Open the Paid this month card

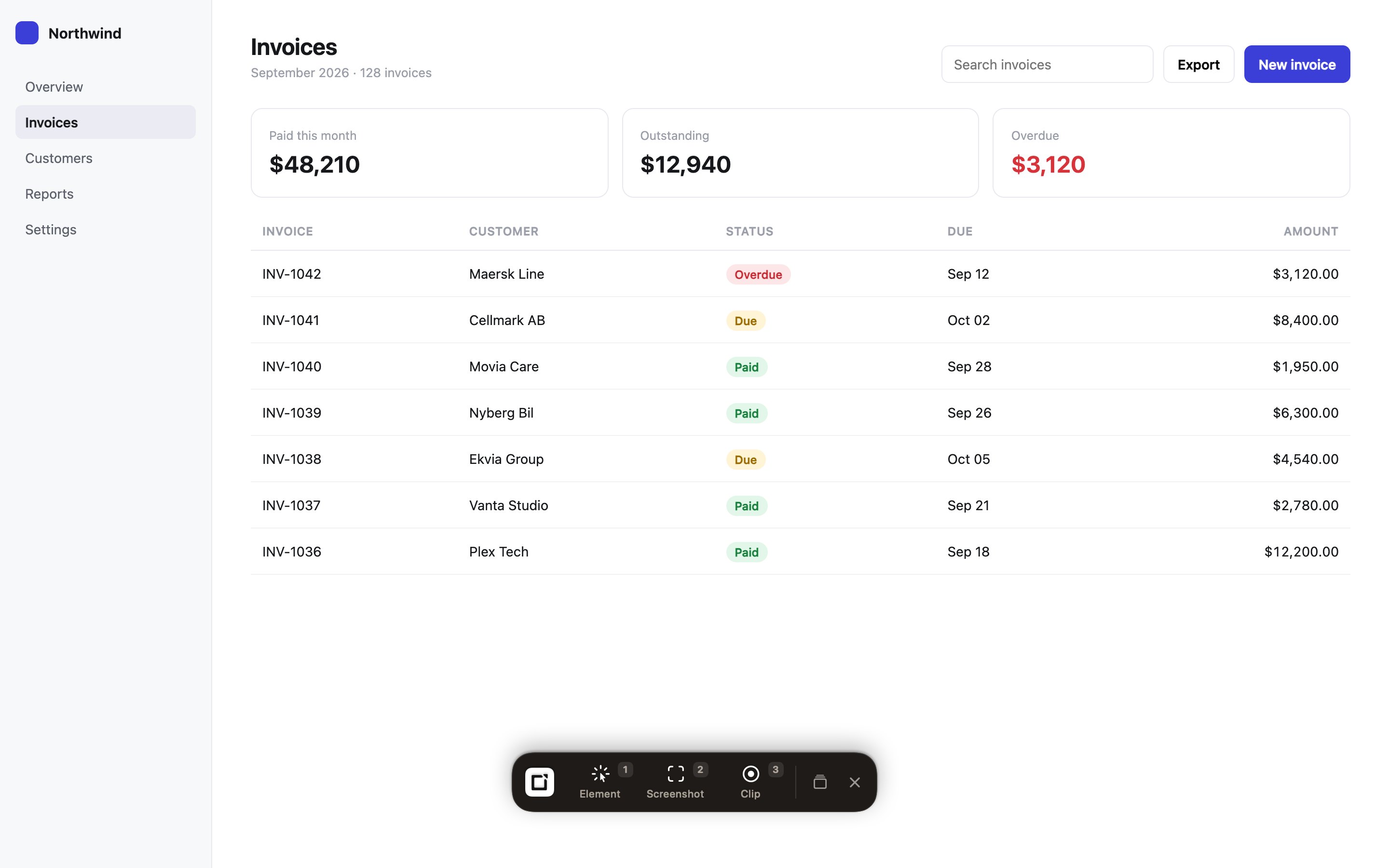point(429,153)
